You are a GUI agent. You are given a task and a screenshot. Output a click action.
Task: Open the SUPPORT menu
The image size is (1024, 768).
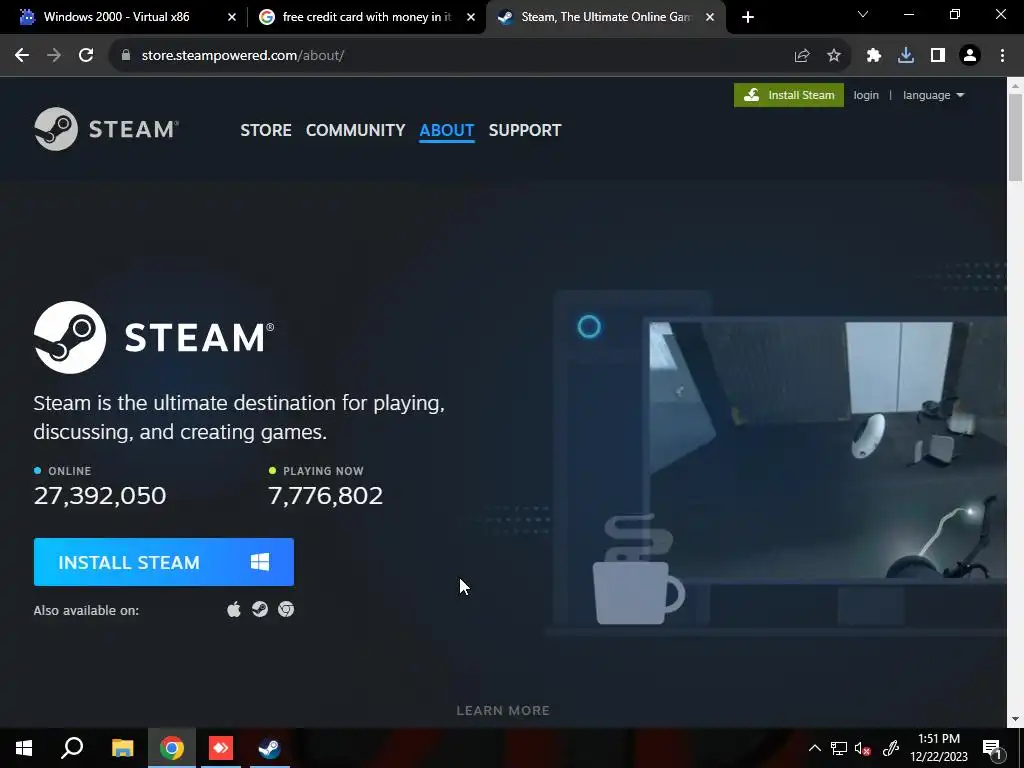pos(525,130)
